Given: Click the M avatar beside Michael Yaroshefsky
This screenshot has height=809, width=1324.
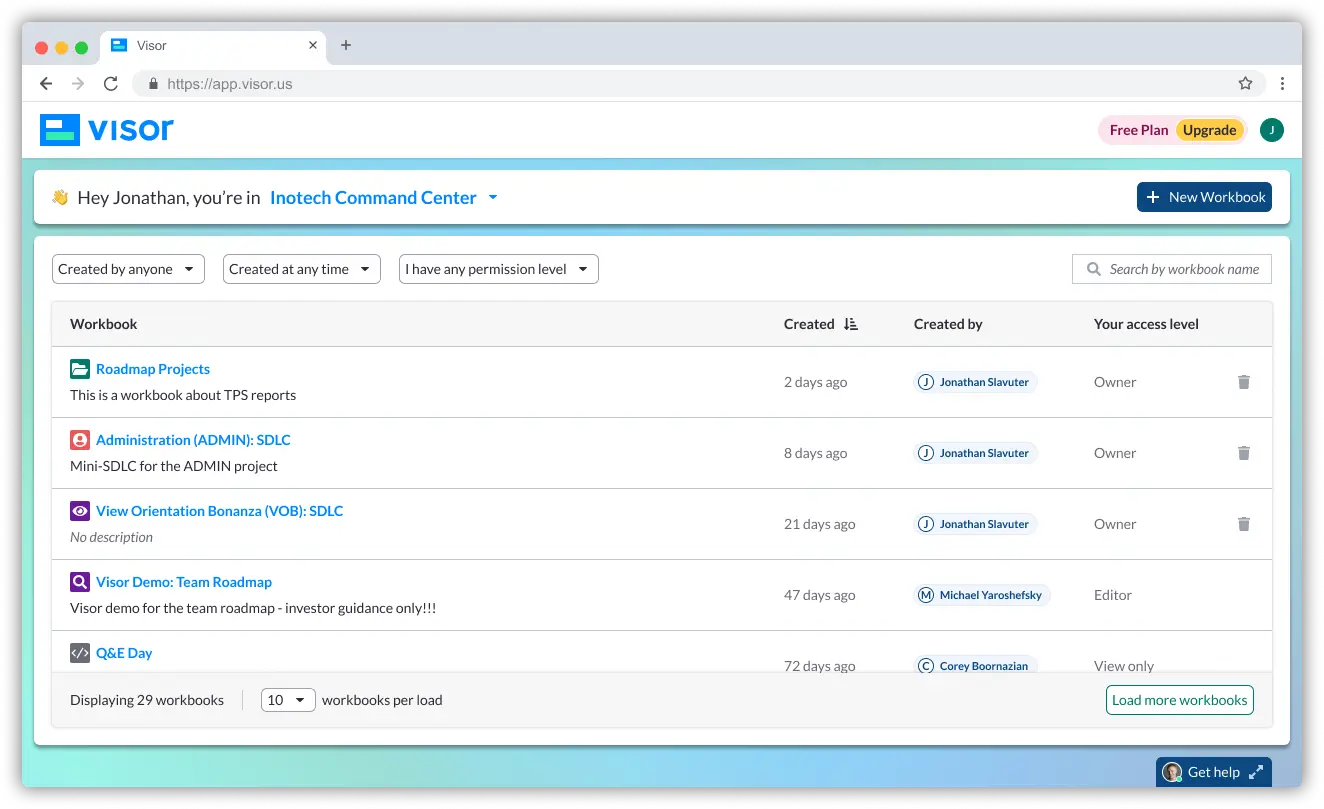Looking at the screenshot, I should click(926, 595).
